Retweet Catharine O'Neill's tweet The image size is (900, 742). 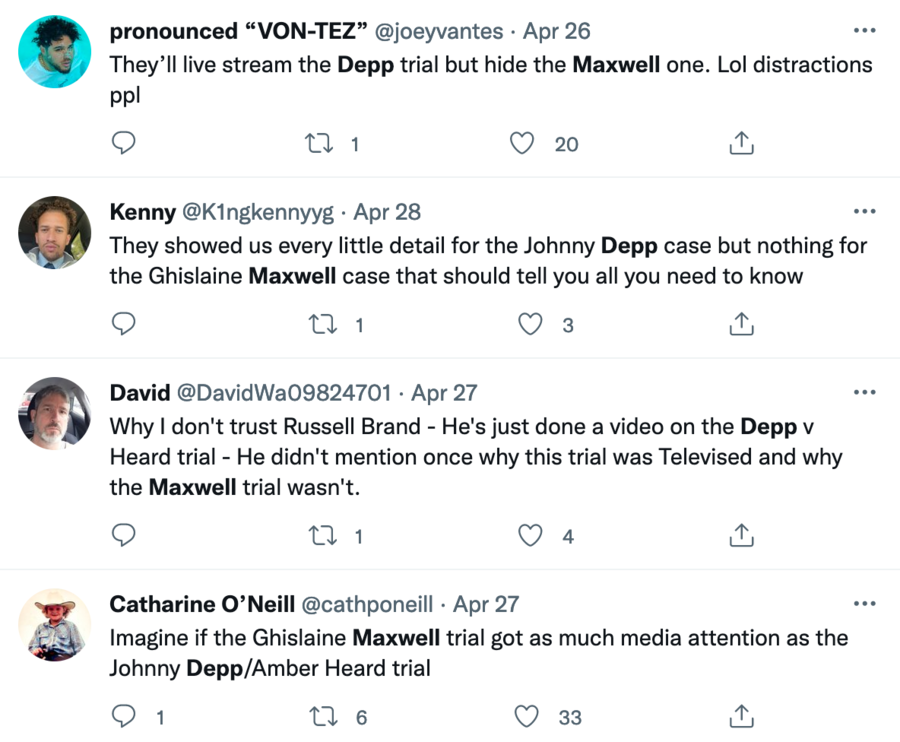coord(324,716)
